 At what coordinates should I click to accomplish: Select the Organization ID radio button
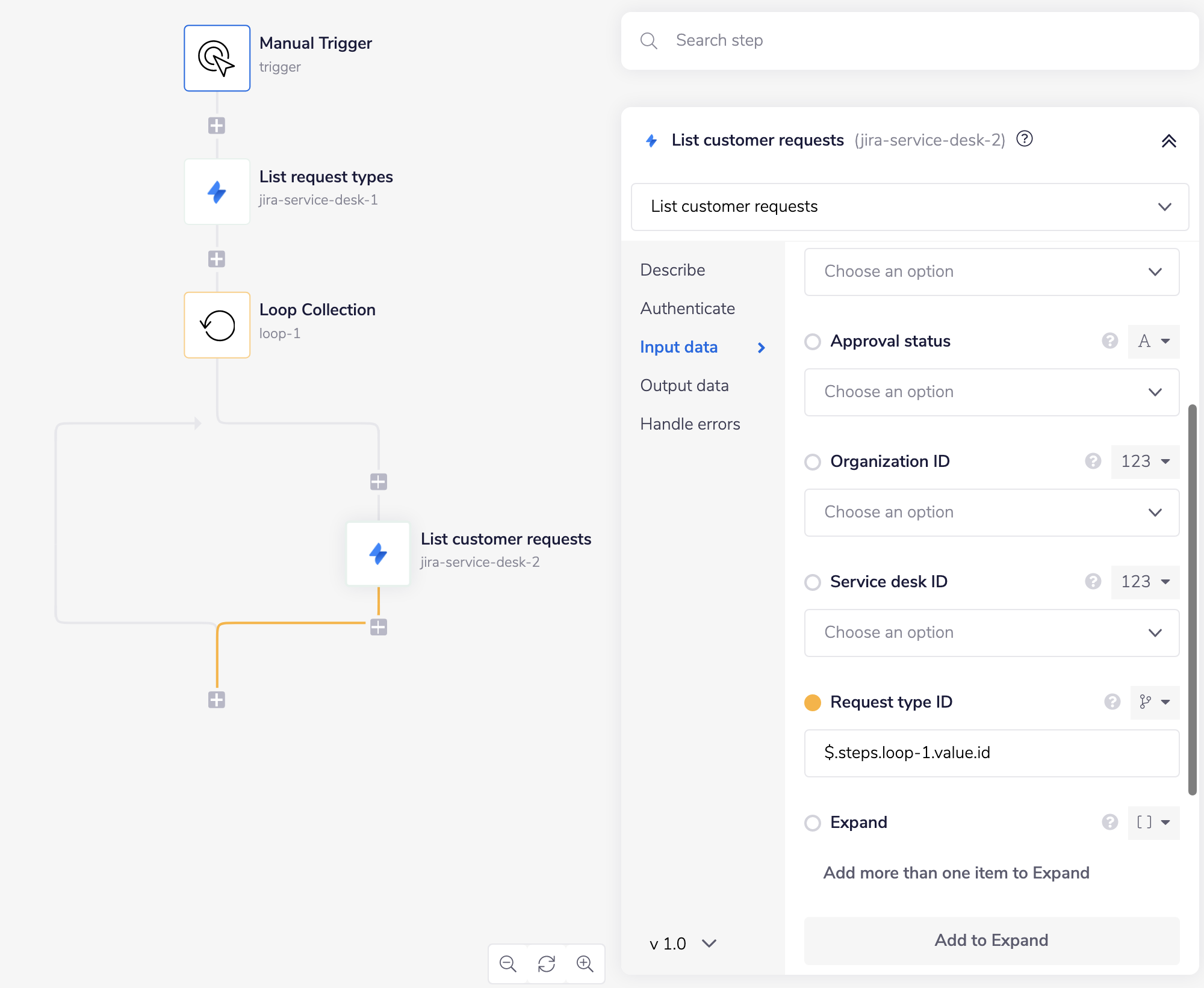click(x=813, y=462)
